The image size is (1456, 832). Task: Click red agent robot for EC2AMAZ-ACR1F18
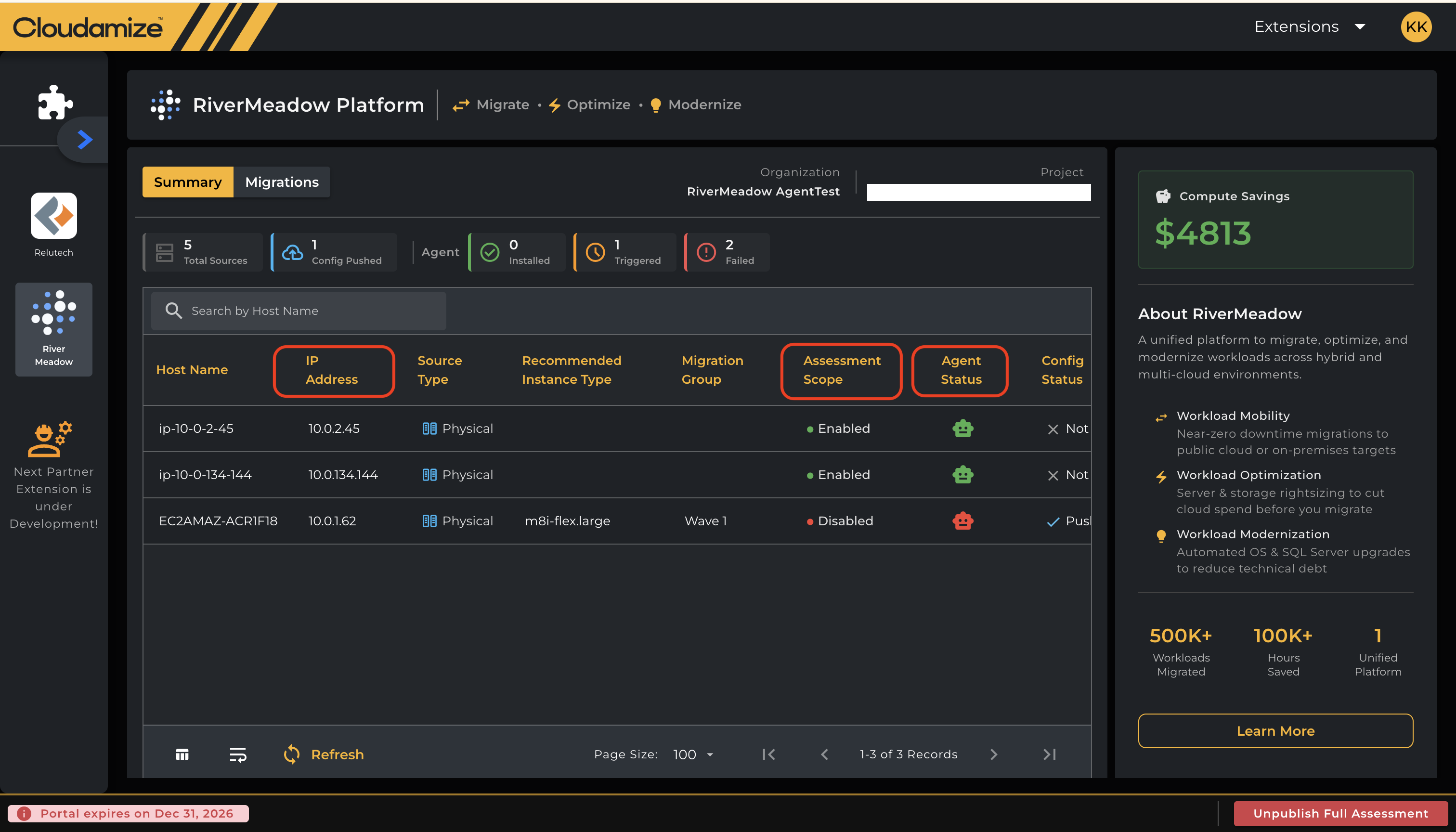coord(963,521)
